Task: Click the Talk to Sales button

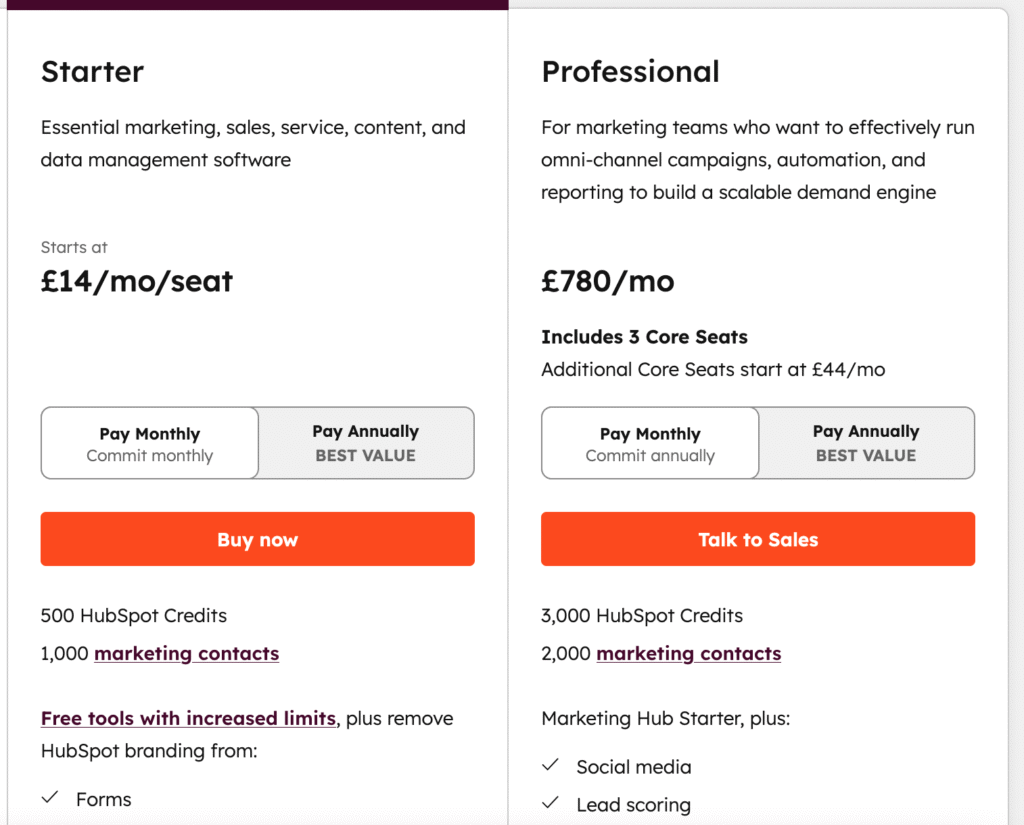Action: tap(758, 539)
